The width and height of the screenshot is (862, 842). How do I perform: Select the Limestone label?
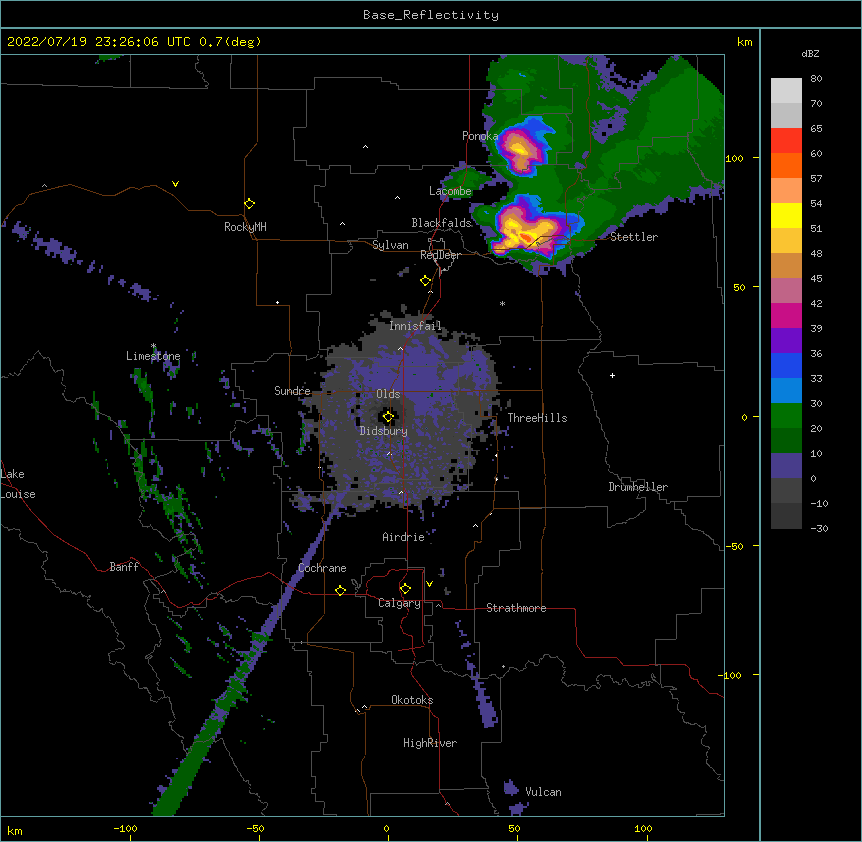pyautogui.click(x=153, y=356)
